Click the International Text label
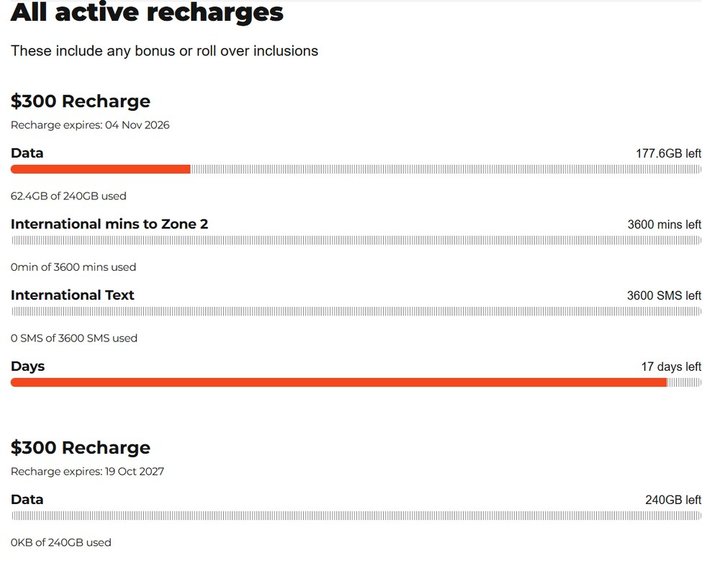 (x=73, y=295)
